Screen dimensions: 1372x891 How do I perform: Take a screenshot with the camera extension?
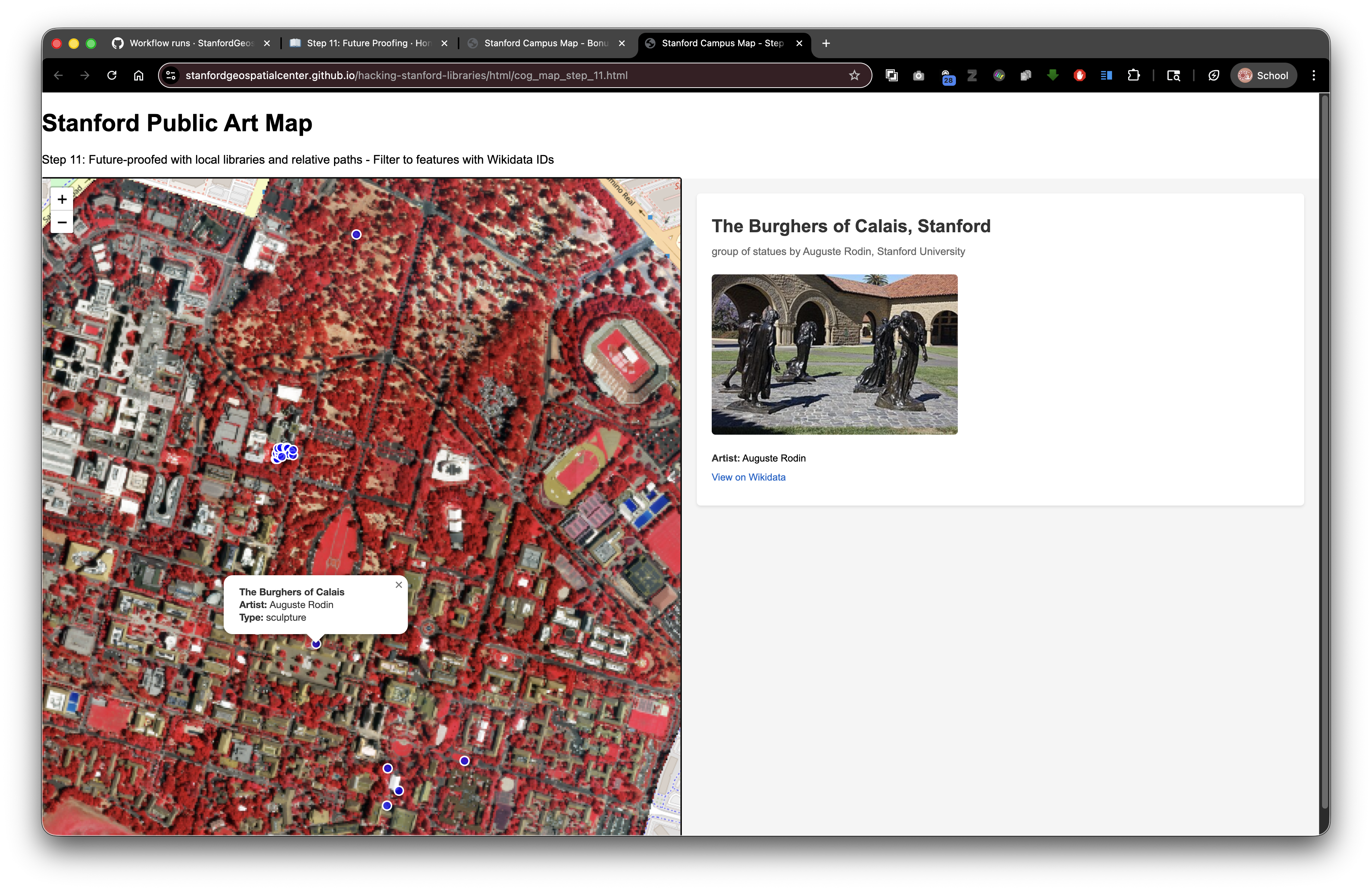[x=918, y=75]
